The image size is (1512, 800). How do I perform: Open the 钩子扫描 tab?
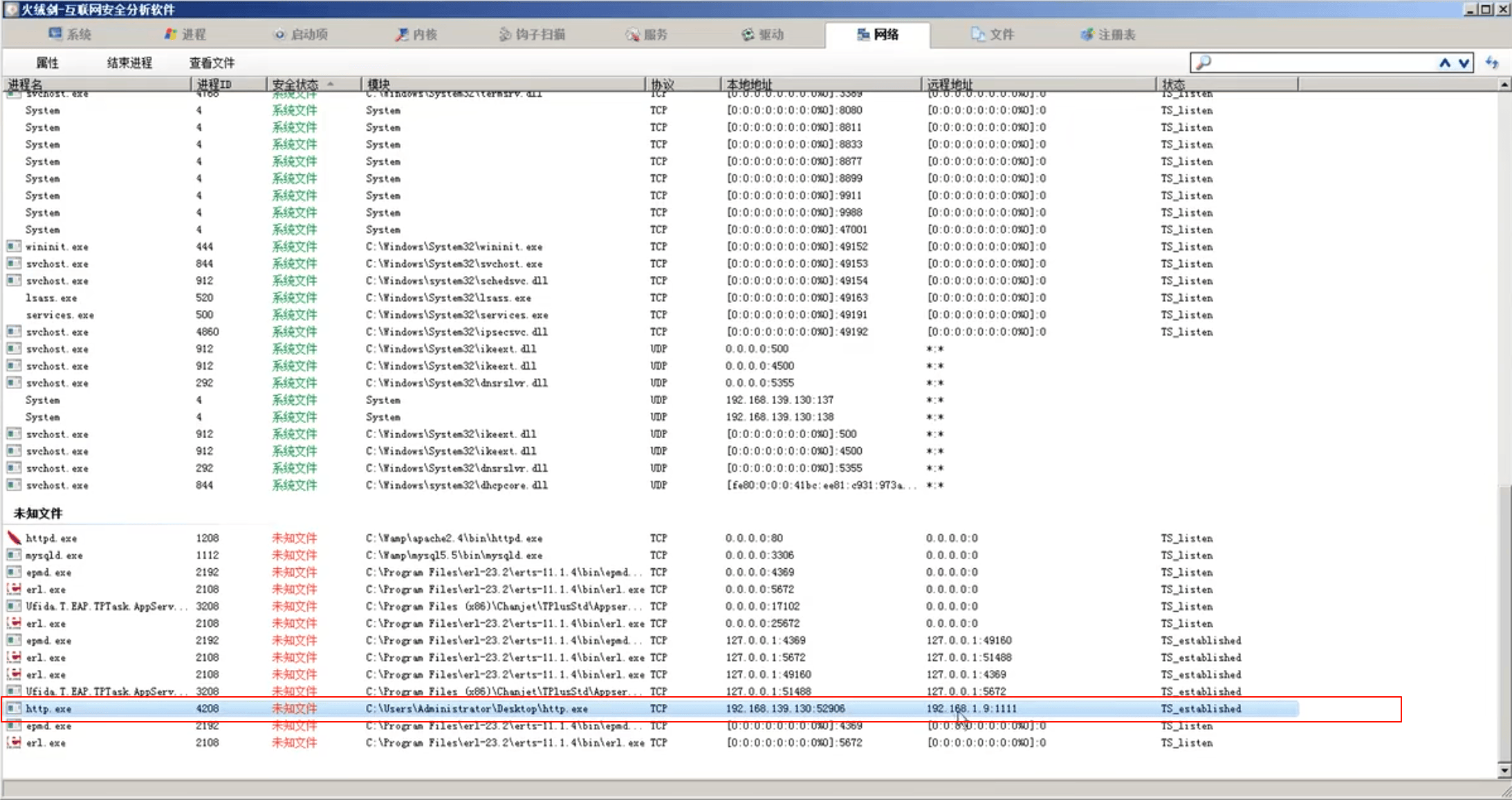(532, 34)
